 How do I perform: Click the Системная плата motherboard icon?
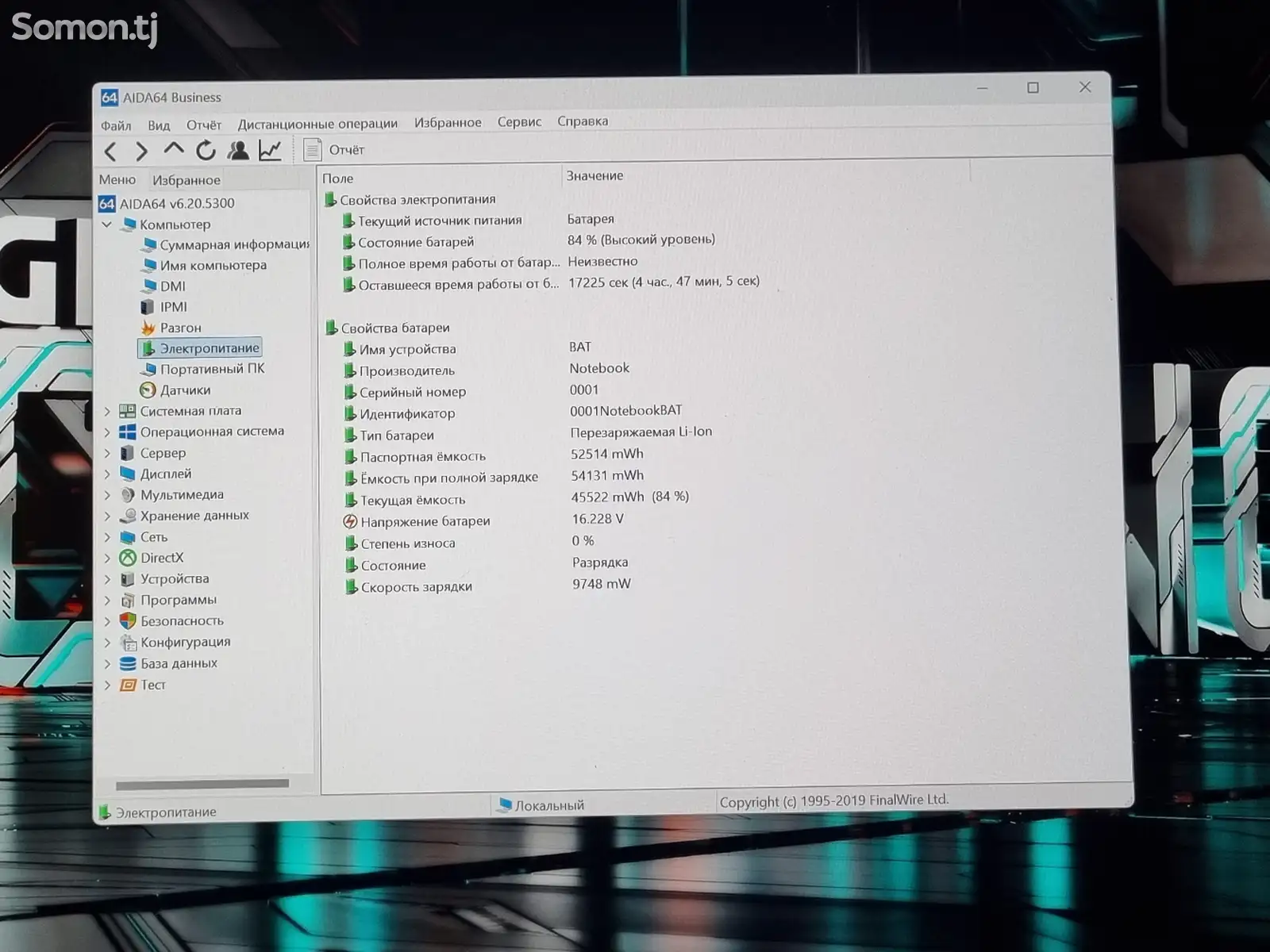128,411
